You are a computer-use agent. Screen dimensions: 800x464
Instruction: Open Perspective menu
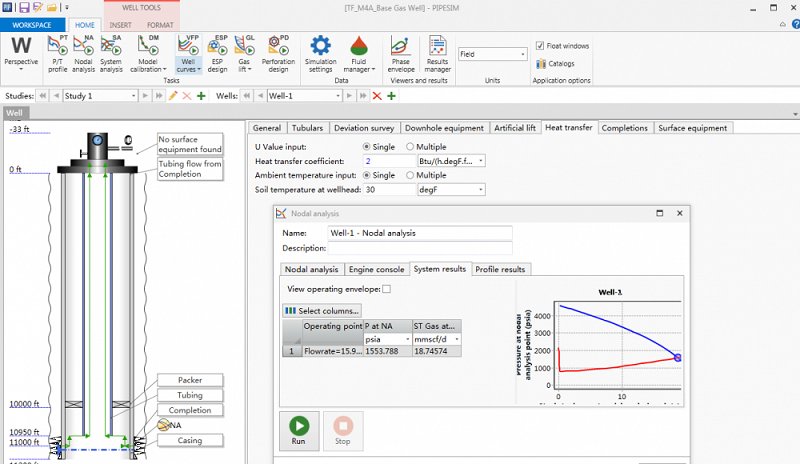[21, 54]
